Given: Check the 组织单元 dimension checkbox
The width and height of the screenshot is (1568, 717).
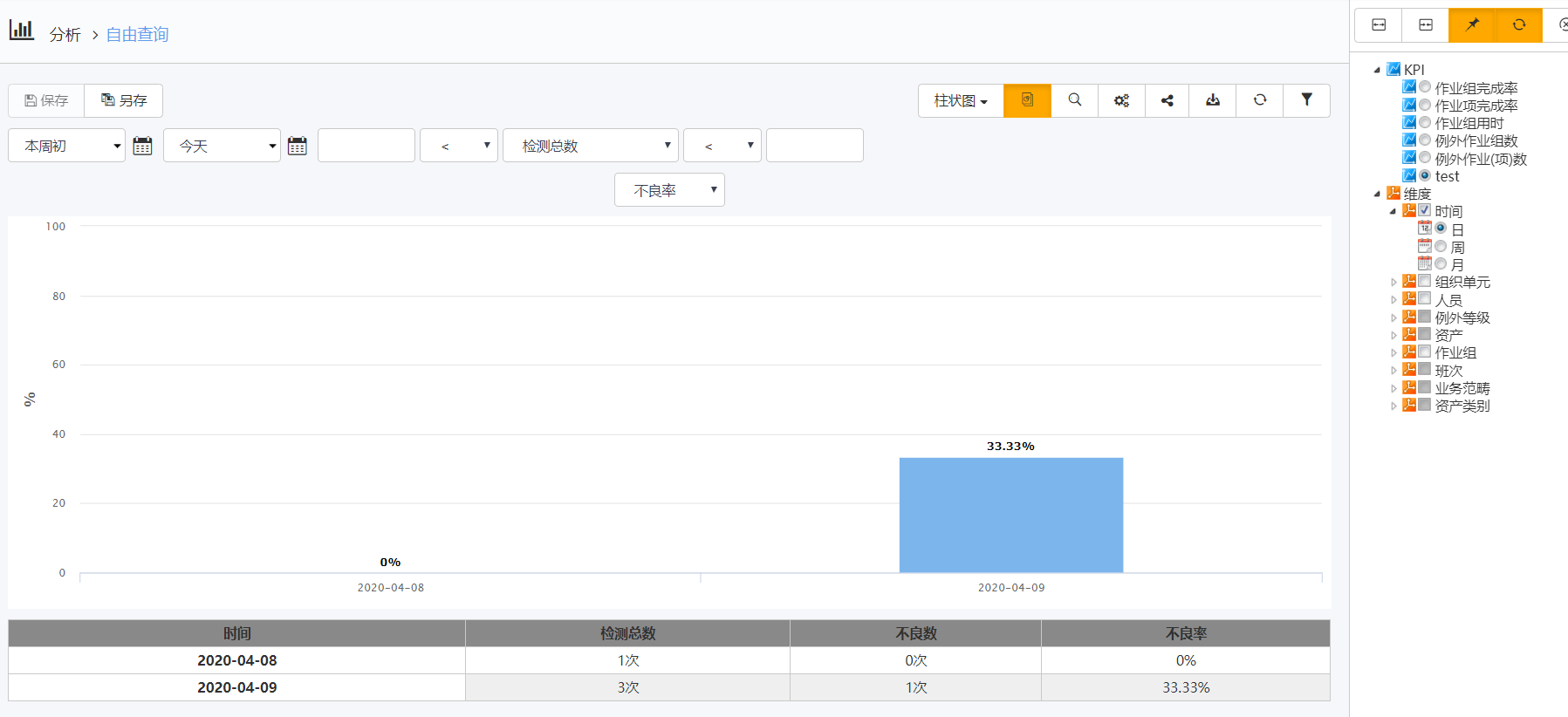Looking at the screenshot, I should (1425, 281).
